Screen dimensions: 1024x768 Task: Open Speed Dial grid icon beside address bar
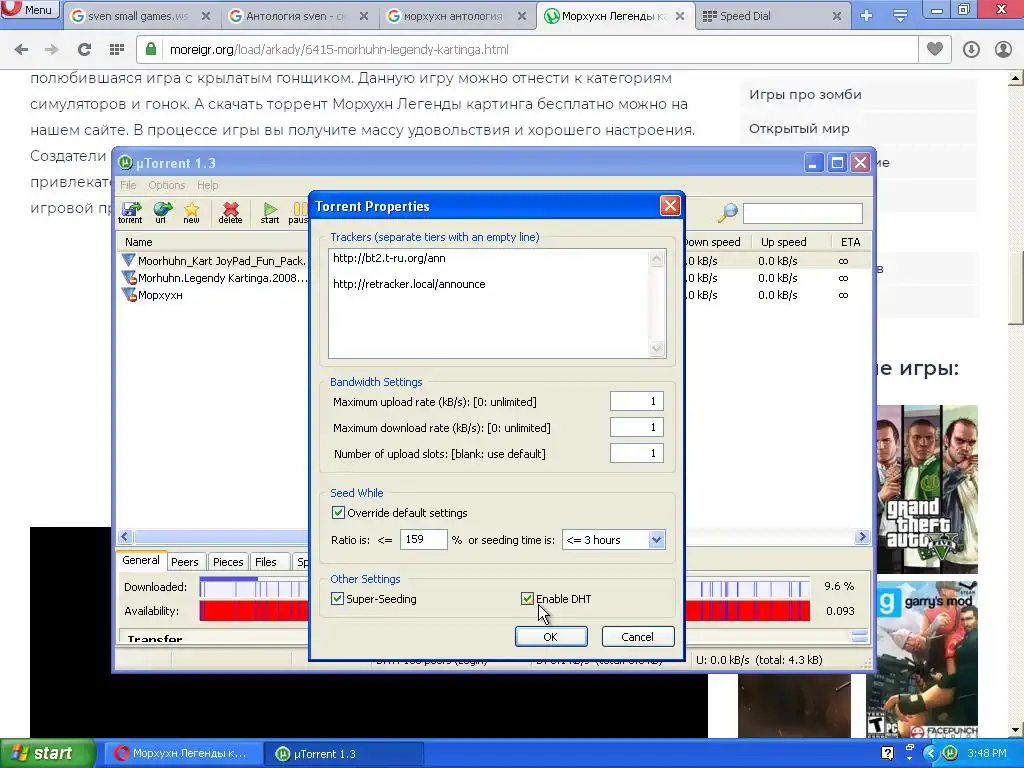117,50
